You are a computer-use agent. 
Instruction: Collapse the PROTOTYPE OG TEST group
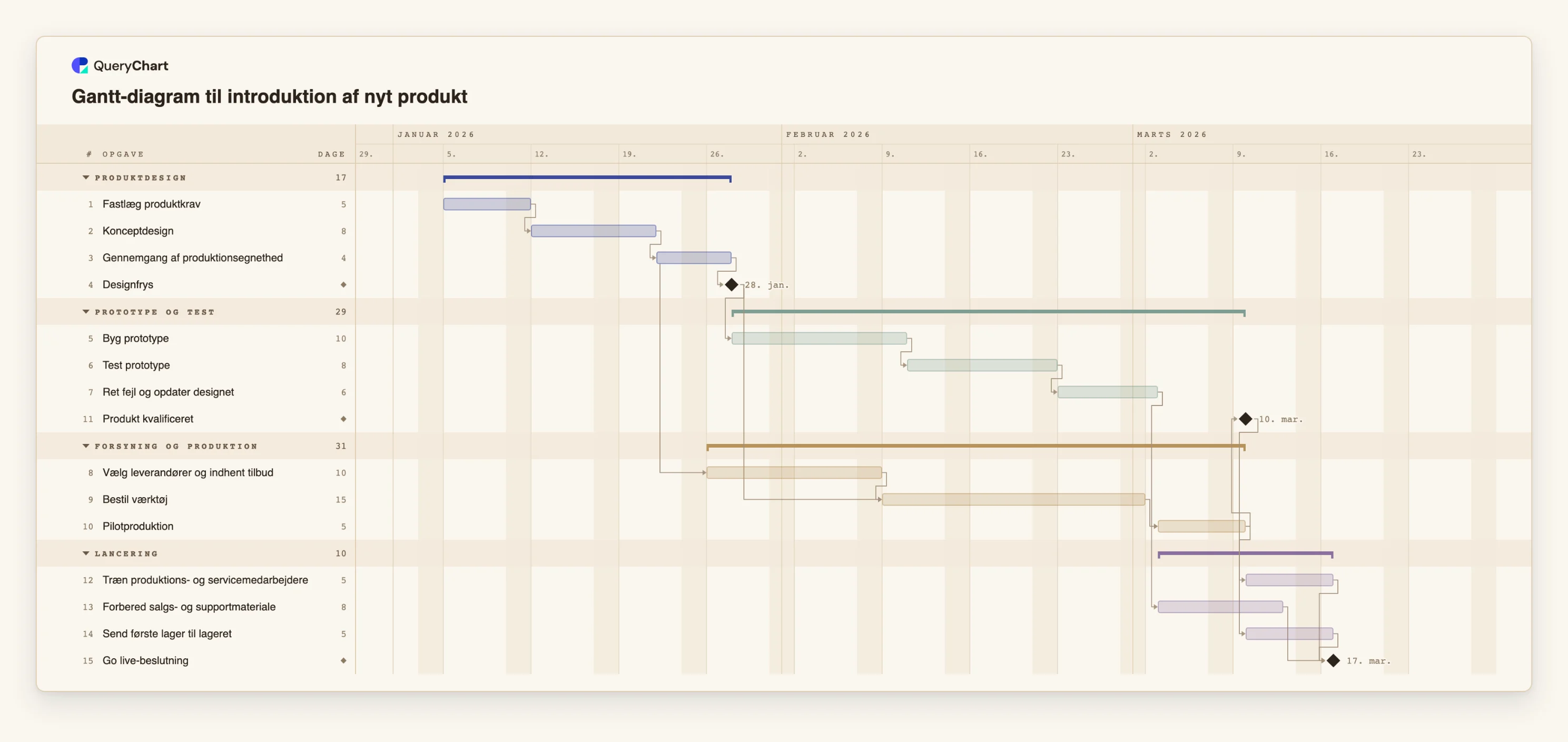pos(86,312)
